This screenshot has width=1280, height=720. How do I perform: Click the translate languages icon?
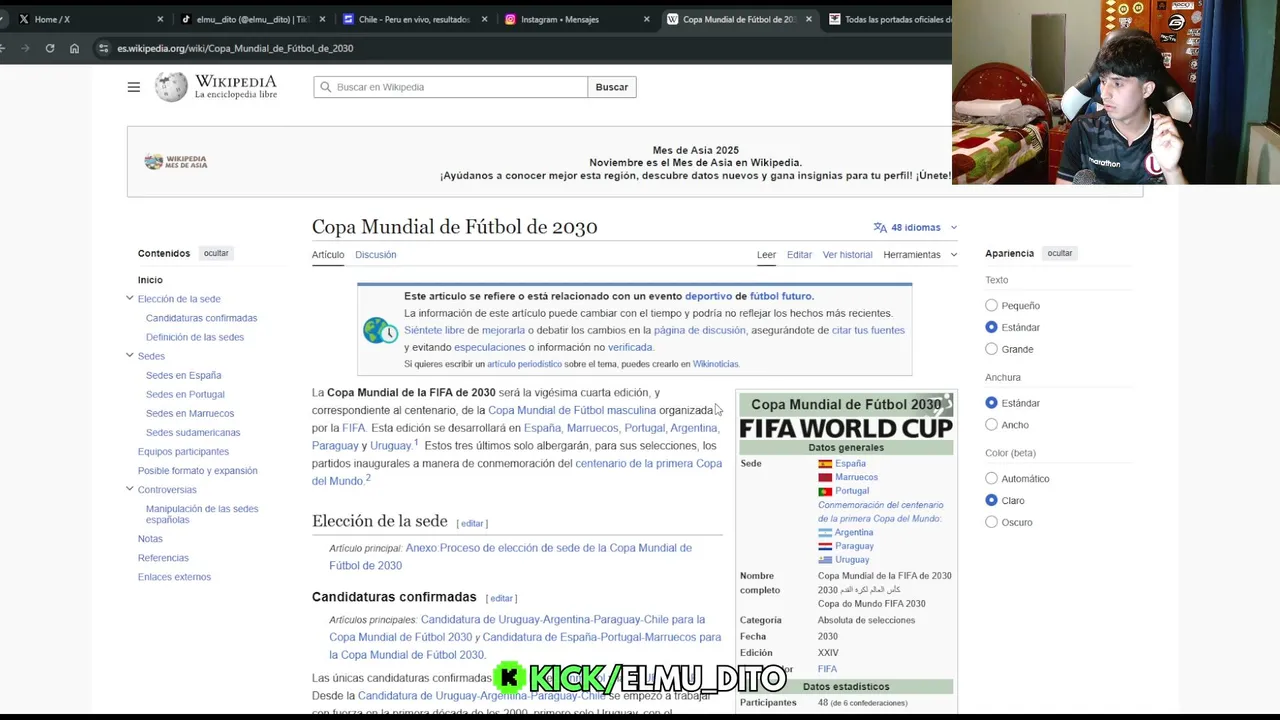880,227
